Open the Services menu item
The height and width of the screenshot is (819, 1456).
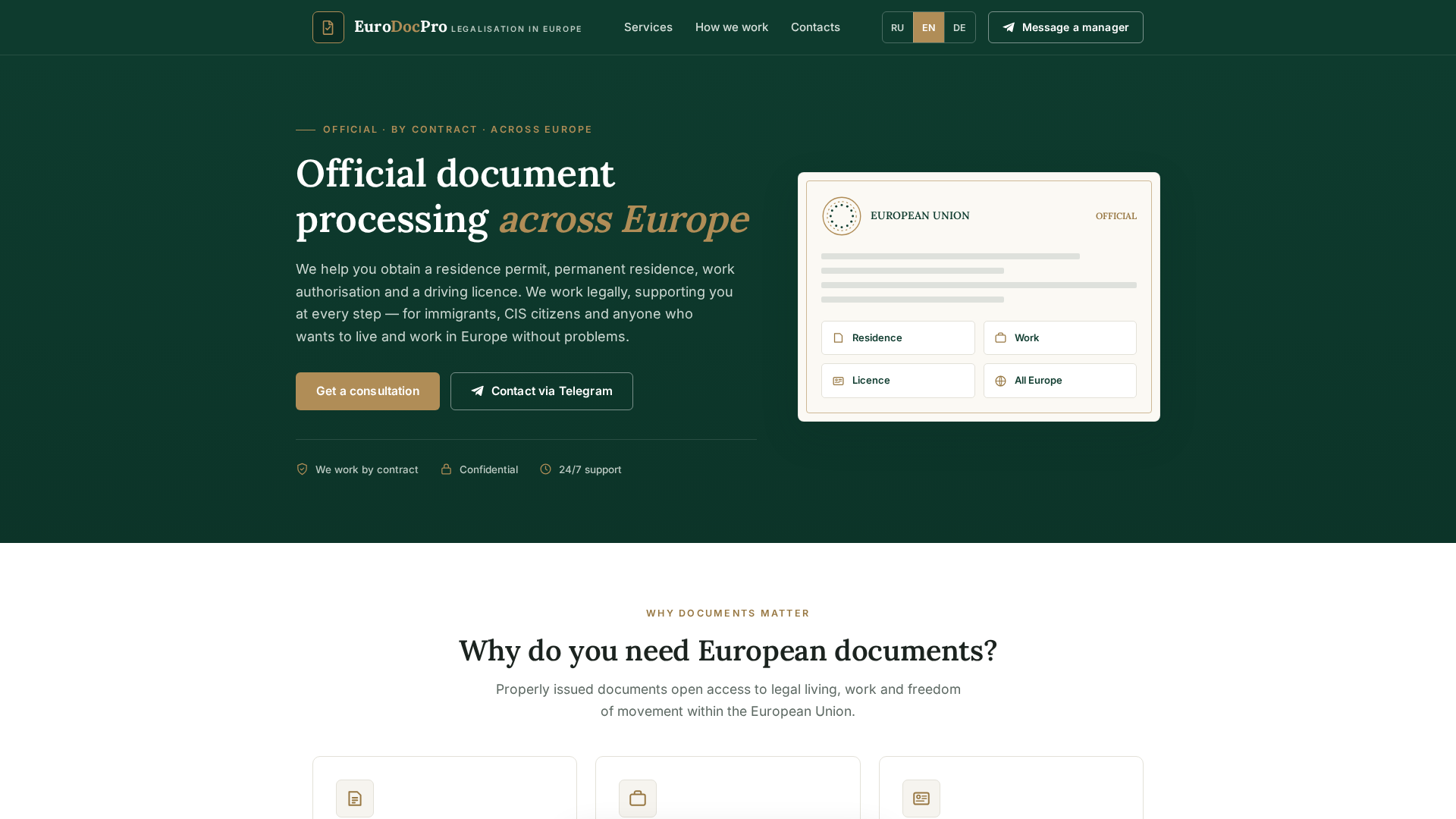pyautogui.click(x=648, y=27)
